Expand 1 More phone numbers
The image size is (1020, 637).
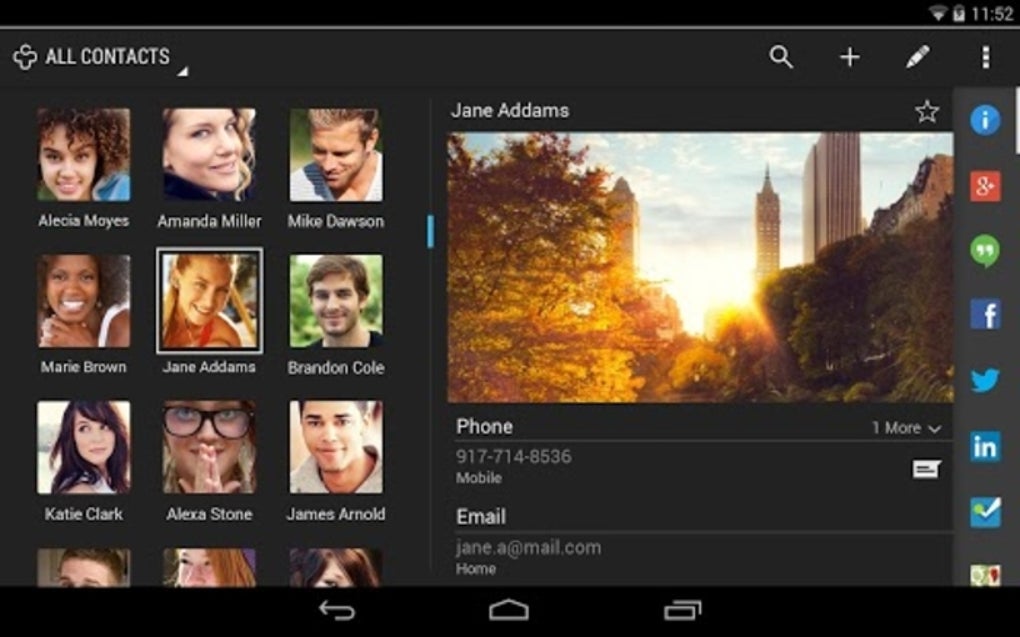tap(906, 428)
